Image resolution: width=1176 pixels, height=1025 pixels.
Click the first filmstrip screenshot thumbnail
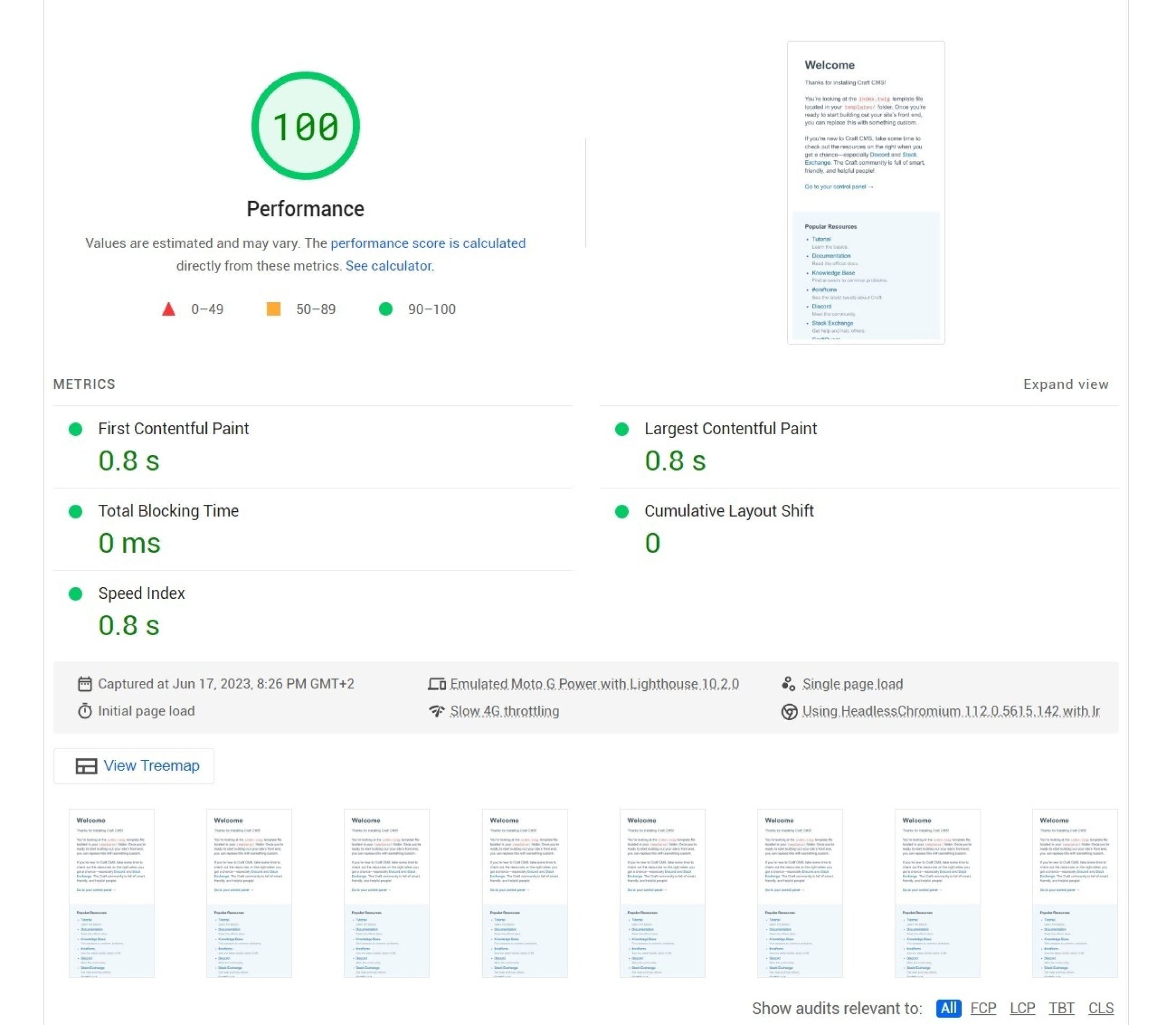click(x=112, y=893)
